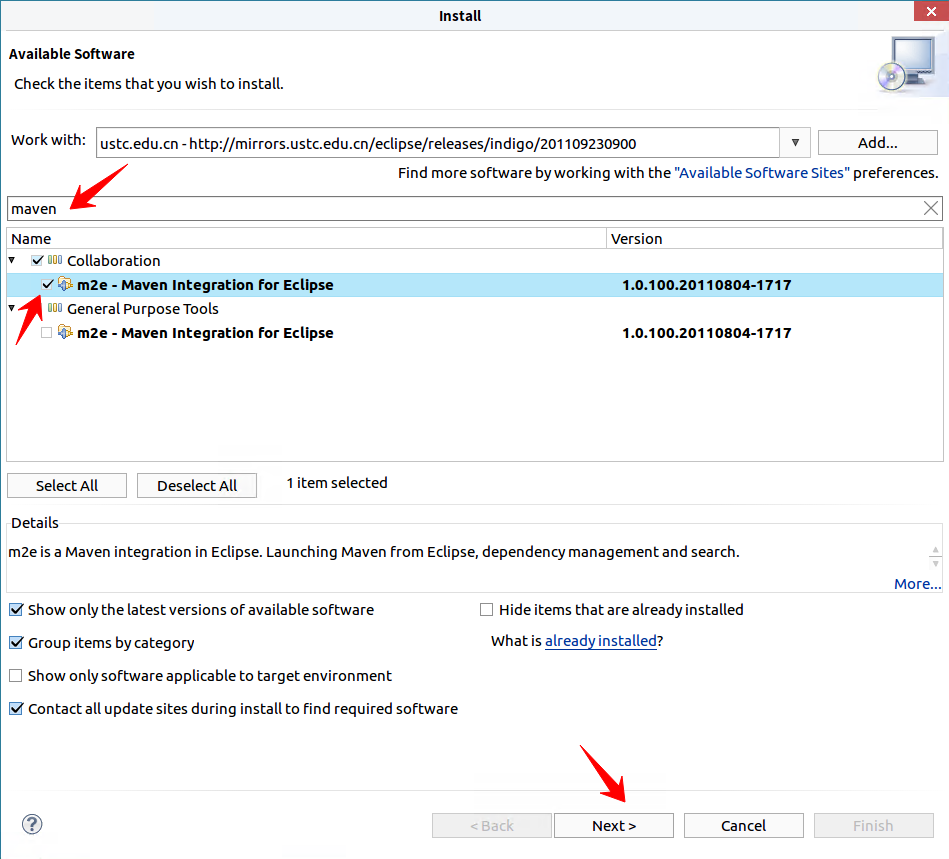This screenshot has width=949, height=859.
Task: Click Details scrollbar up arrow
Action: coord(935,550)
